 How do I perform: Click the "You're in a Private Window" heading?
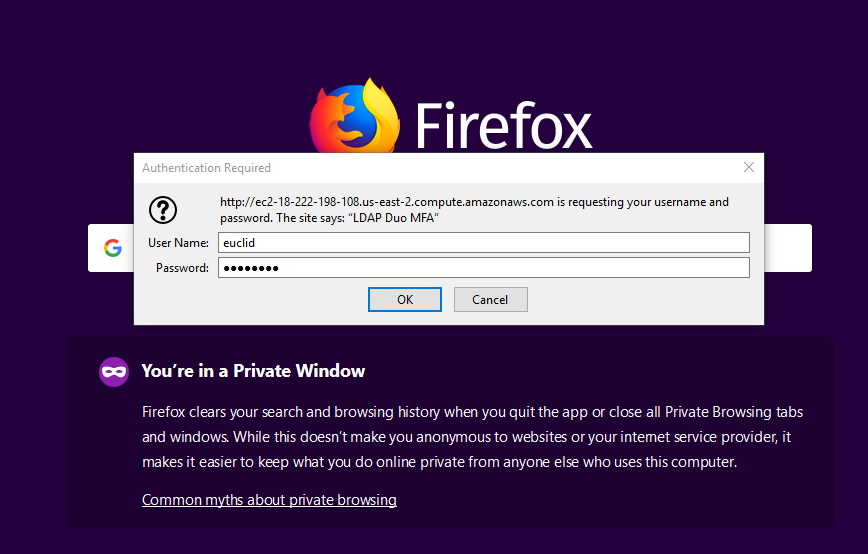(x=253, y=371)
